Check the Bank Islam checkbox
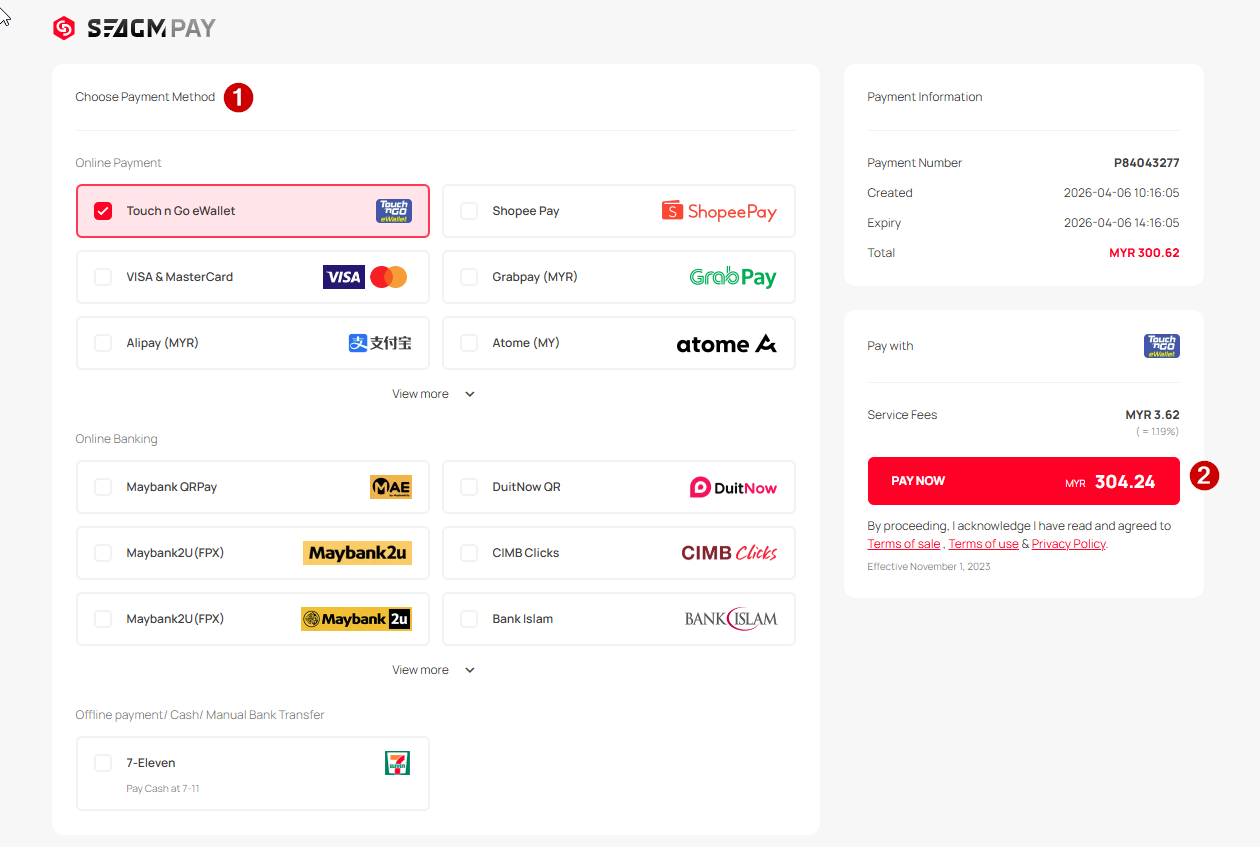 coord(469,619)
